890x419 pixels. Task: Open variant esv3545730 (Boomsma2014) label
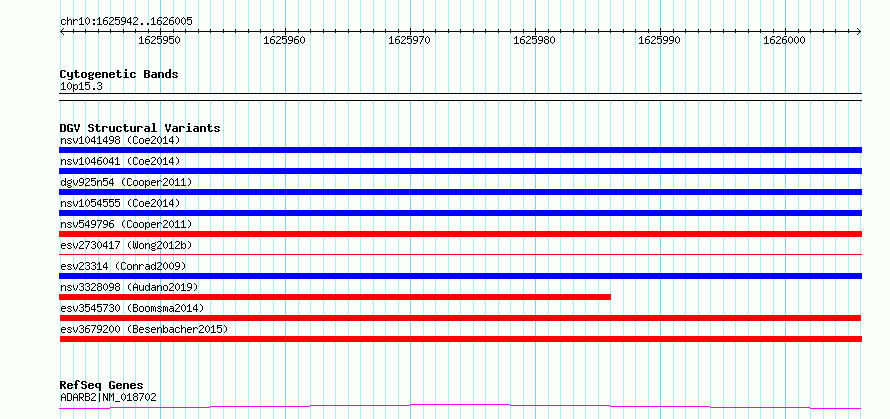tap(132, 308)
